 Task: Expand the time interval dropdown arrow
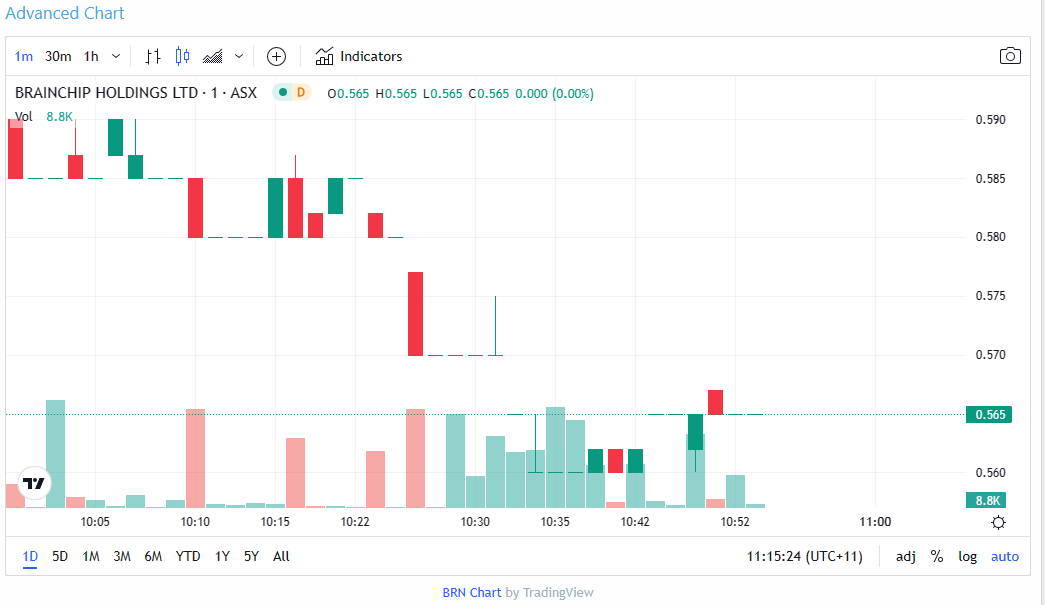[x=116, y=56]
